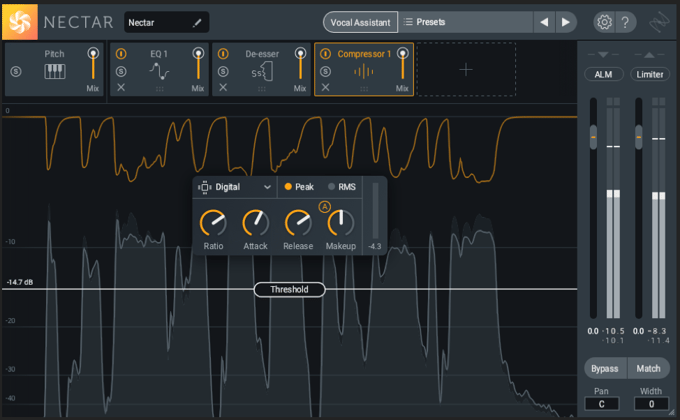Solo the EQ 1 module
Screen dimensions: 680x420
(121, 72)
